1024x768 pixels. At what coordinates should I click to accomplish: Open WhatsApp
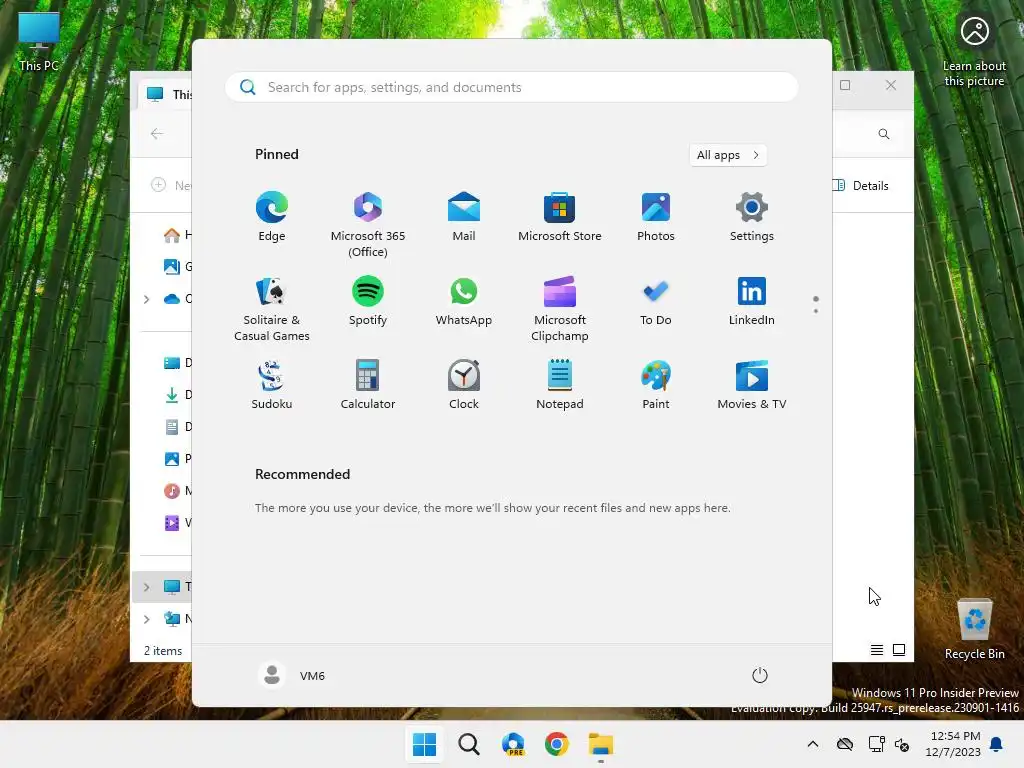point(464,302)
